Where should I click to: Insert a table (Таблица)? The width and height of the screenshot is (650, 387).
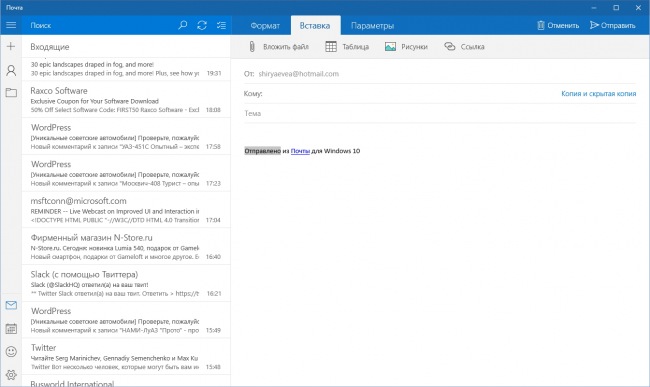pyautogui.click(x=347, y=47)
